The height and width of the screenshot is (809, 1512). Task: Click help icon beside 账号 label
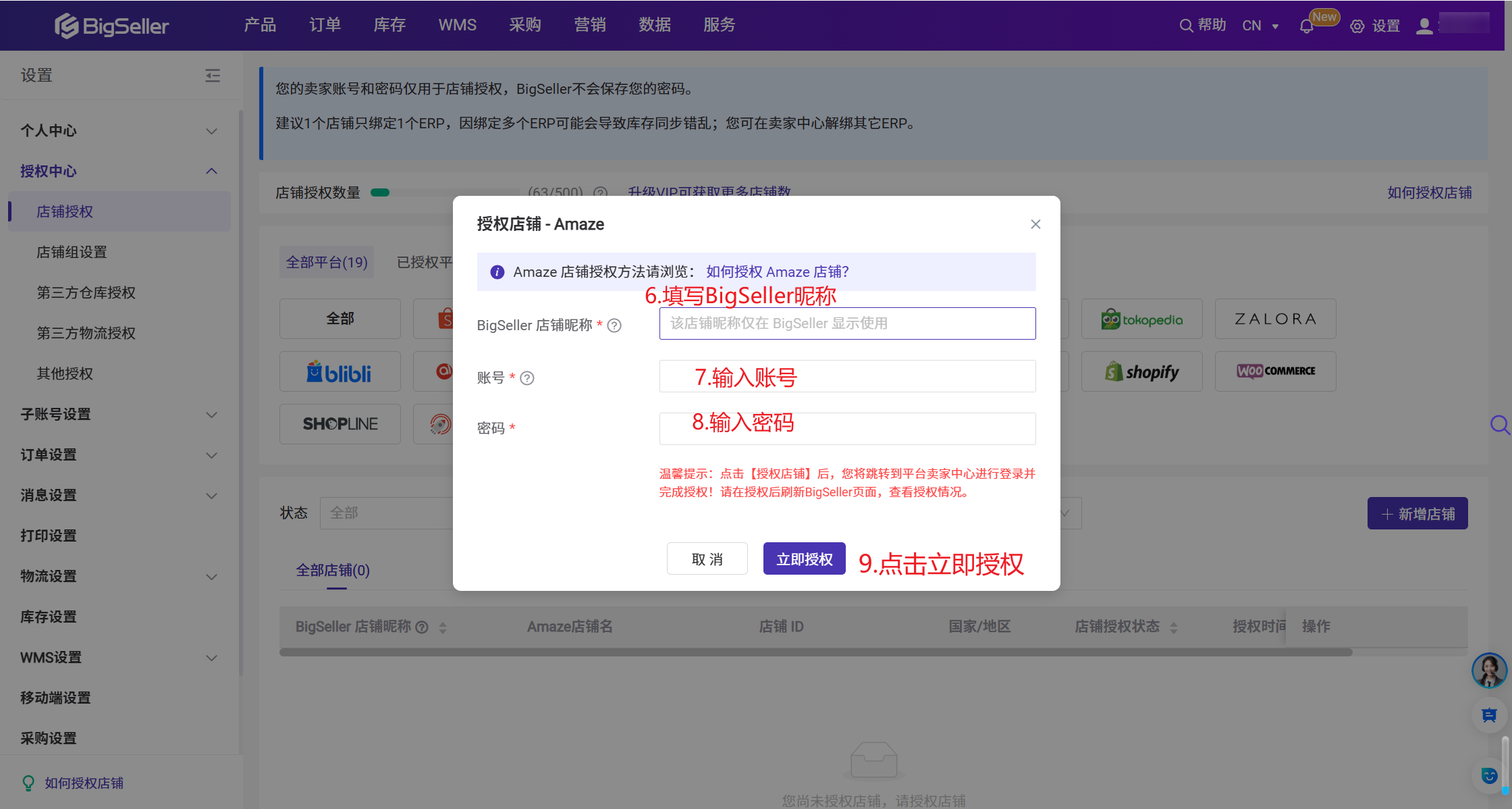(527, 378)
